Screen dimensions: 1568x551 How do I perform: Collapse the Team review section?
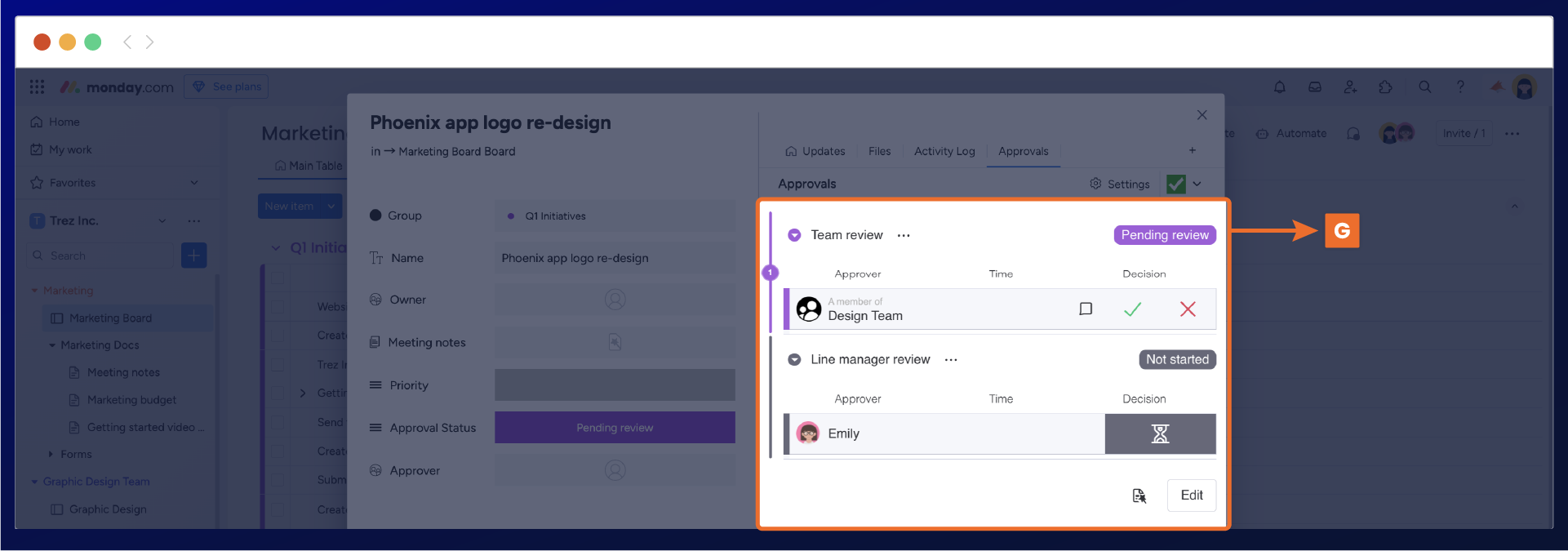793,235
